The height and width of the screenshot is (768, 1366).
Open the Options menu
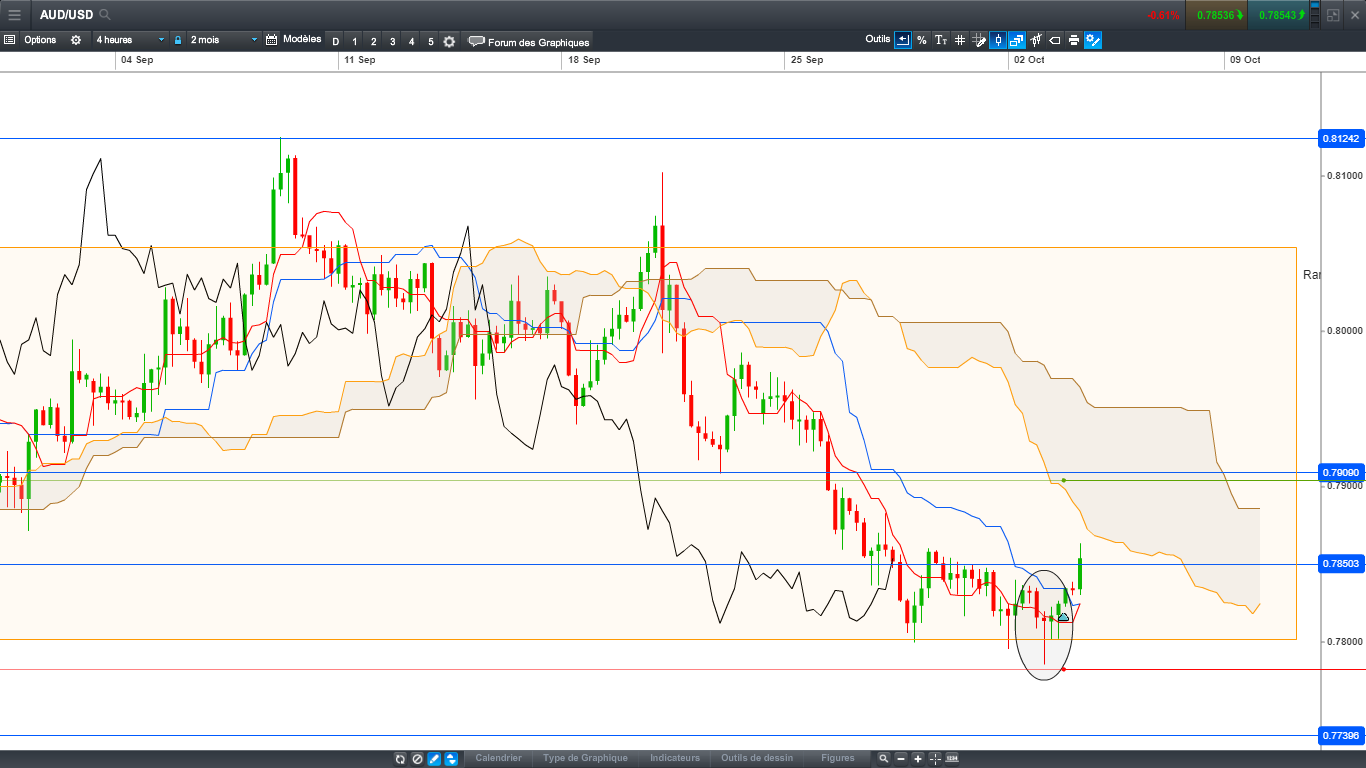[x=40, y=40]
